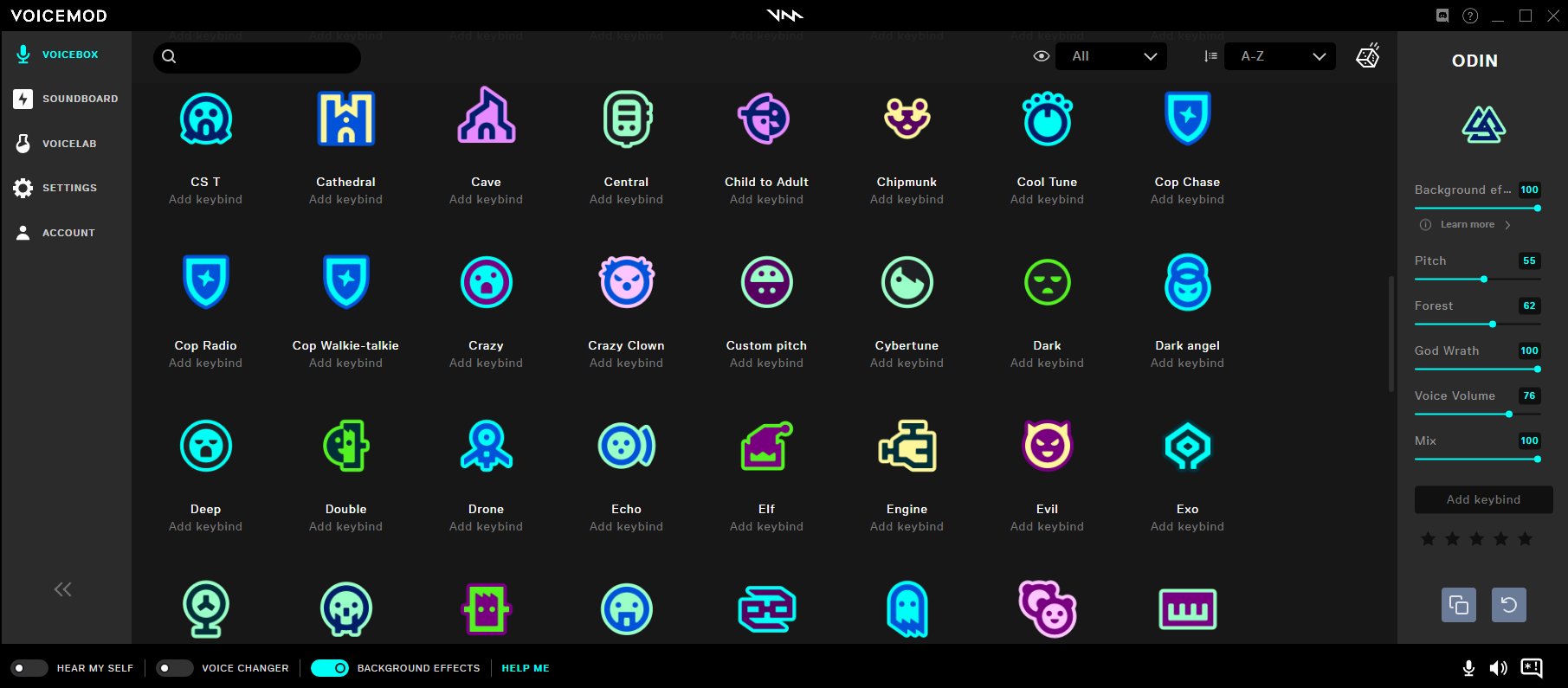Viewport: 1568px width, 688px height.
Task: Activate the Child to Adult voice
Action: pyautogui.click(x=765, y=119)
